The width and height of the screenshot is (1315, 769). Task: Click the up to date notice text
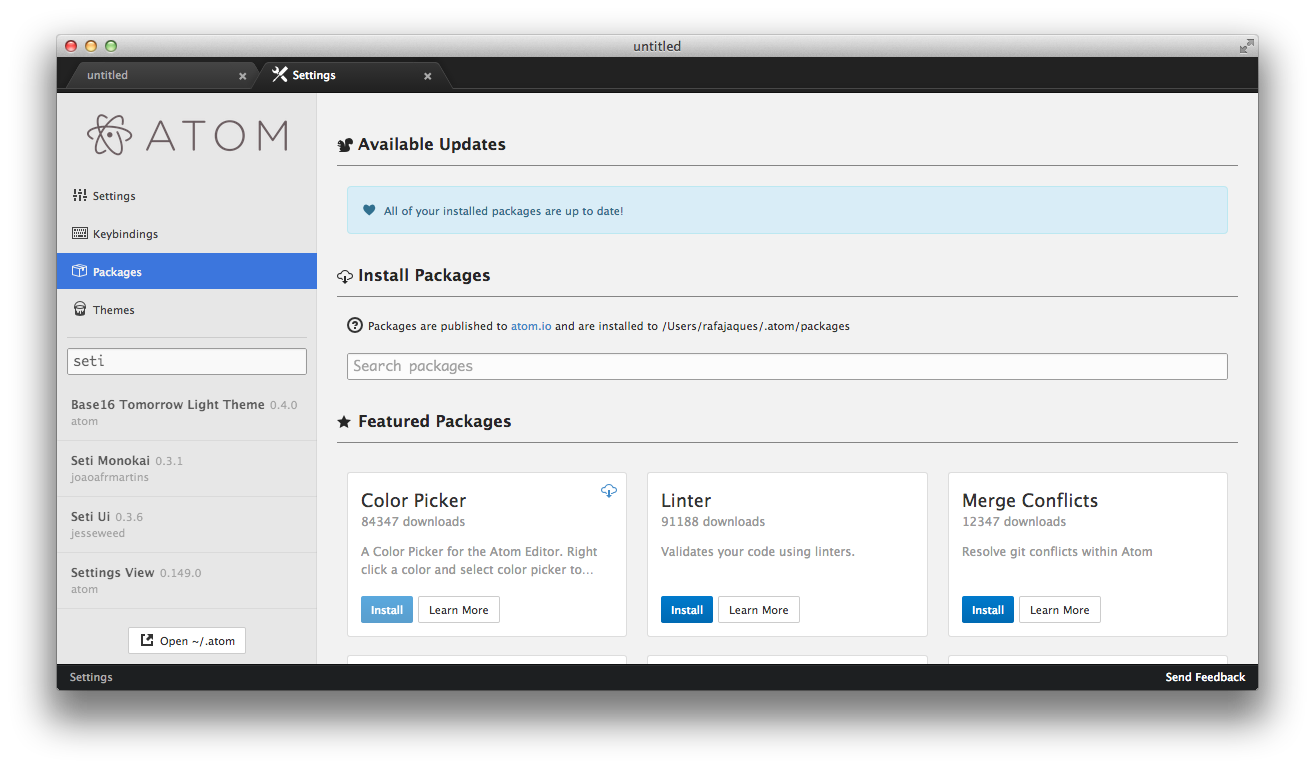(503, 211)
